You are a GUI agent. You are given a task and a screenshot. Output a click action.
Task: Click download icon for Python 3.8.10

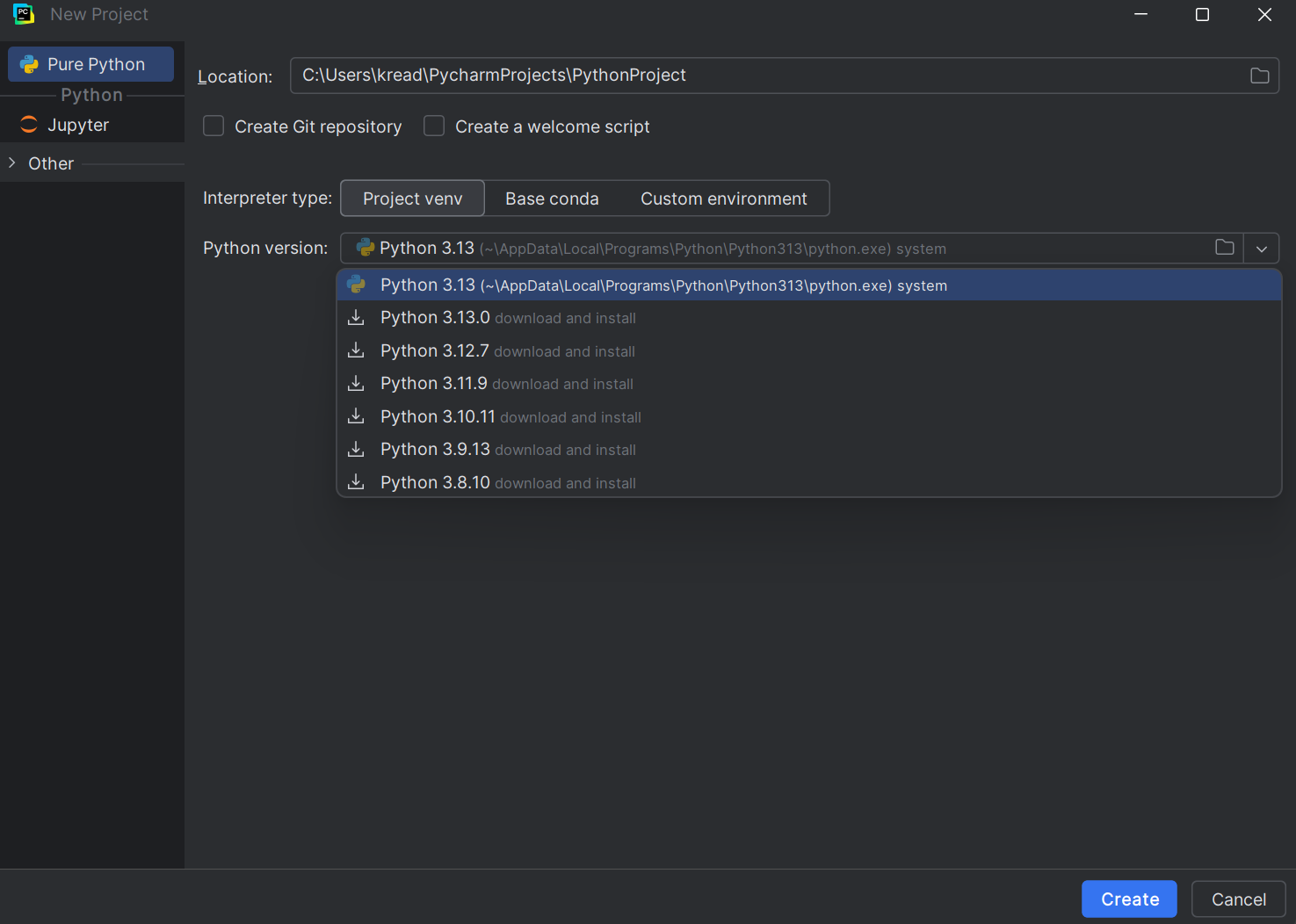[356, 481]
